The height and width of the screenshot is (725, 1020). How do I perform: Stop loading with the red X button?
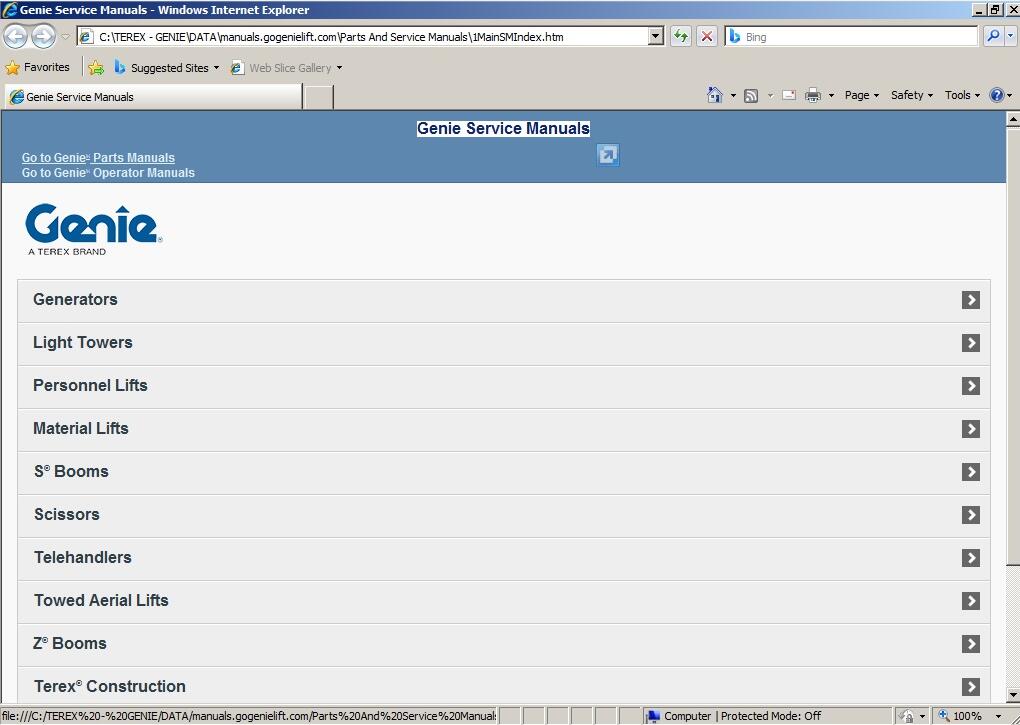click(706, 36)
